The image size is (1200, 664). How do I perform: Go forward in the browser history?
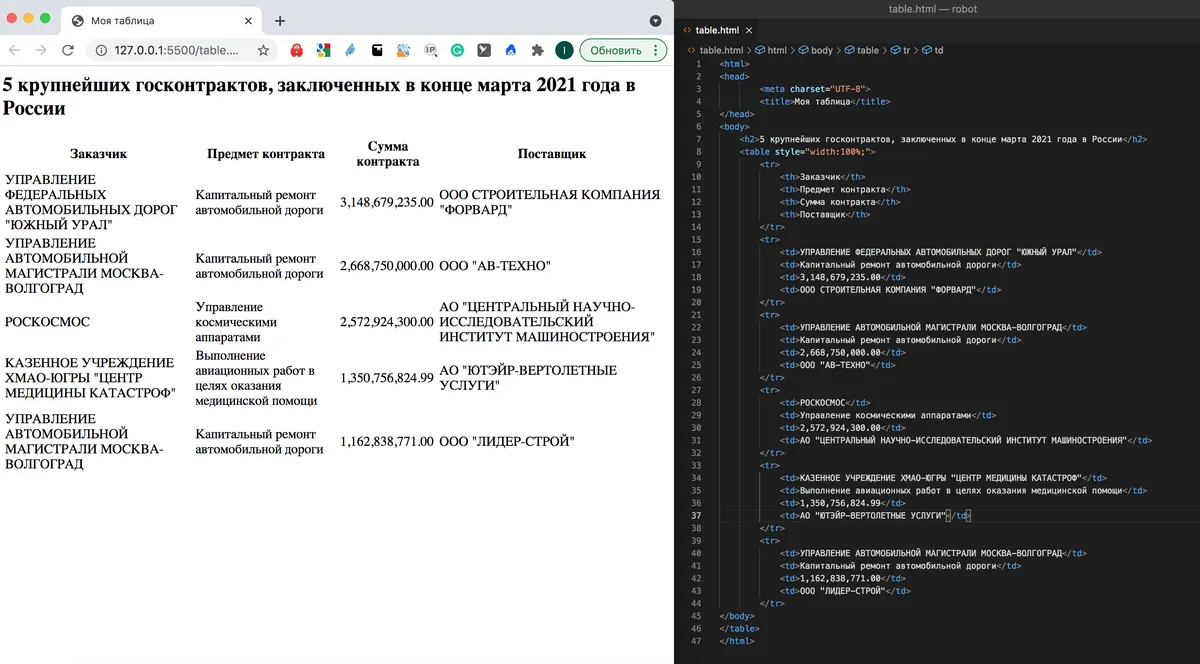click(41, 50)
